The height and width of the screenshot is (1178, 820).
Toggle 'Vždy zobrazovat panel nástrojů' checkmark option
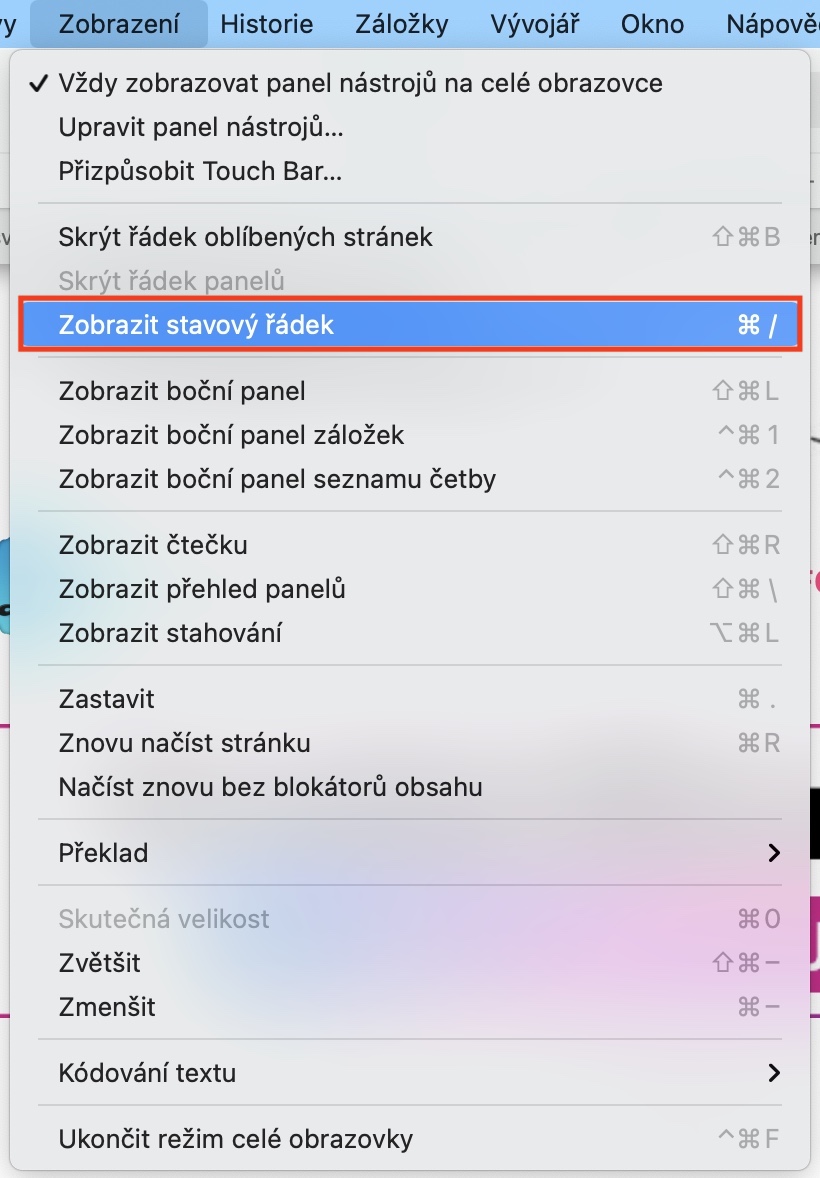360,83
